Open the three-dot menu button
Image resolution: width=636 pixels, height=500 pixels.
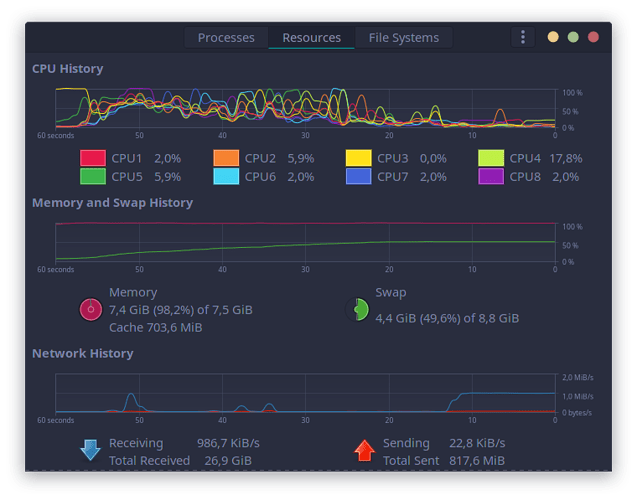(523, 37)
